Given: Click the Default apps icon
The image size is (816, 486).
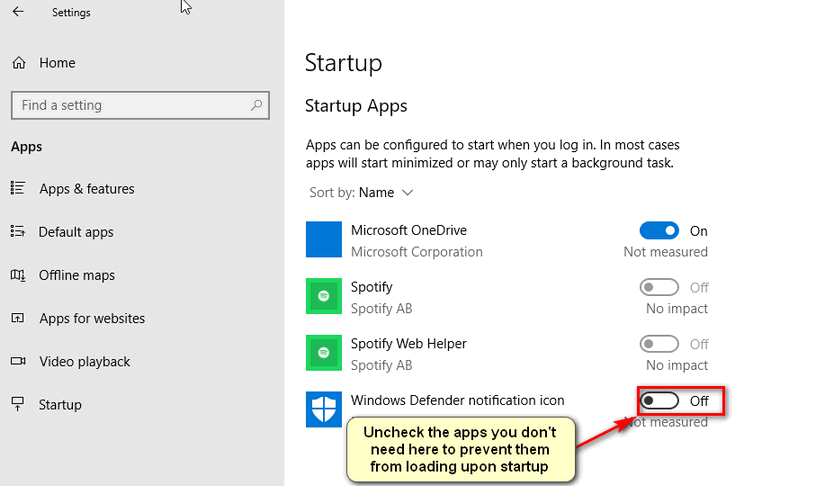Looking at the screenshot, I should [x=18, y=231].
